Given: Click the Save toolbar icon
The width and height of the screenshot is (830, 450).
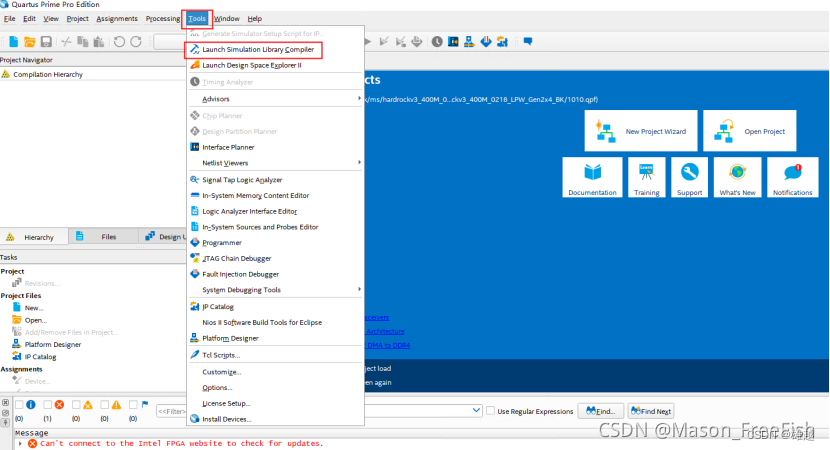Looking at the screenshot, I should coord(47,41).
